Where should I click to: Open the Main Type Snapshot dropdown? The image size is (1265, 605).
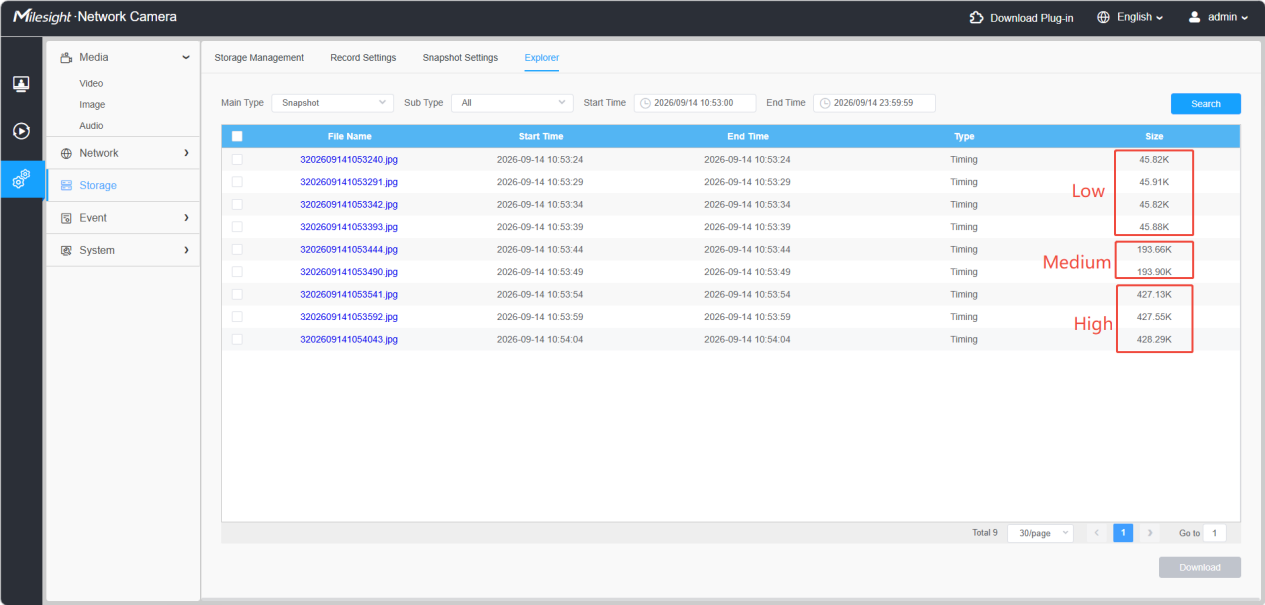333,103
